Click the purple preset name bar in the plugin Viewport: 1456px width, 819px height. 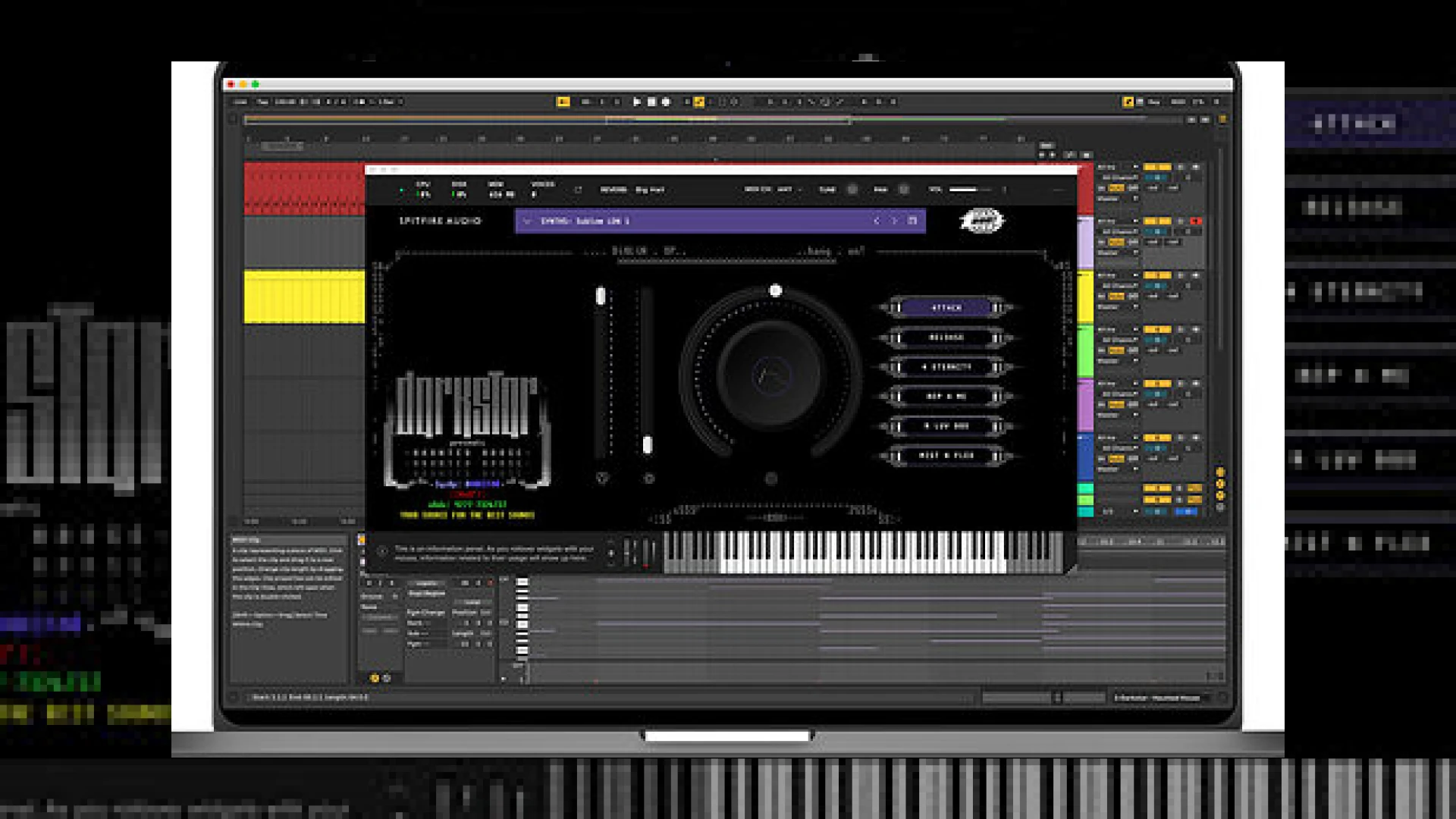pos(720,221)
